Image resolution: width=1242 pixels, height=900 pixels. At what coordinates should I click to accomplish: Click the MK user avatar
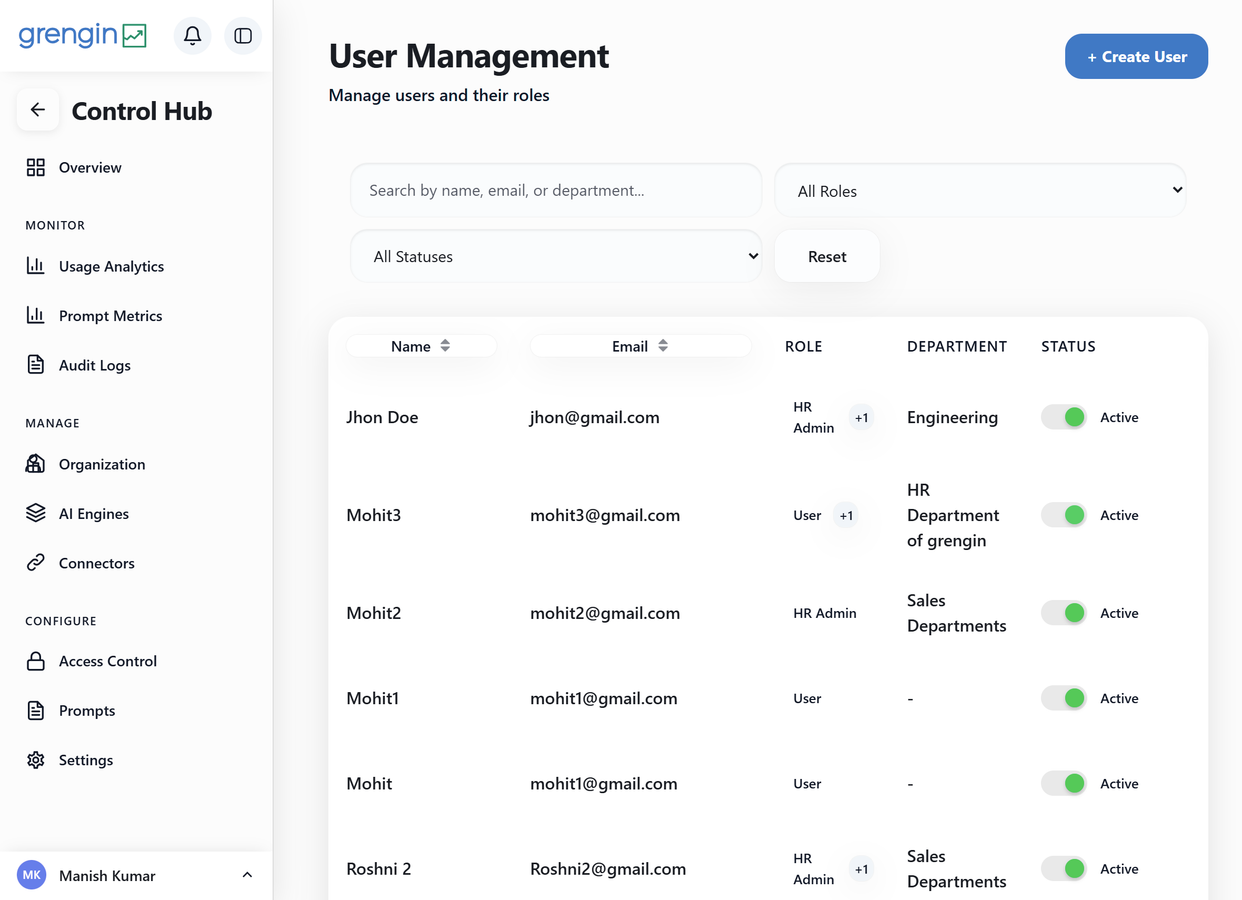[32, 875]
